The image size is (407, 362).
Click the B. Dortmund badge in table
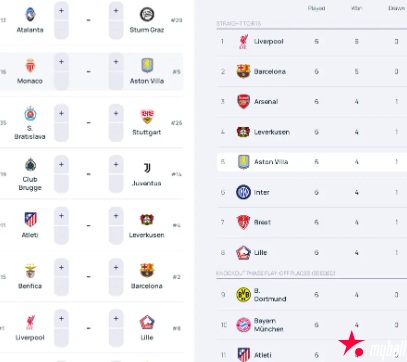click(243, 295)
